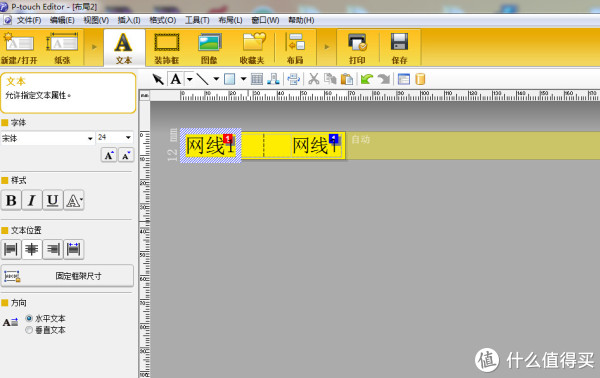Viewport: 600px width, 378px height.
Task: Click the 保存 save disk icon
Action: point(399,48)
